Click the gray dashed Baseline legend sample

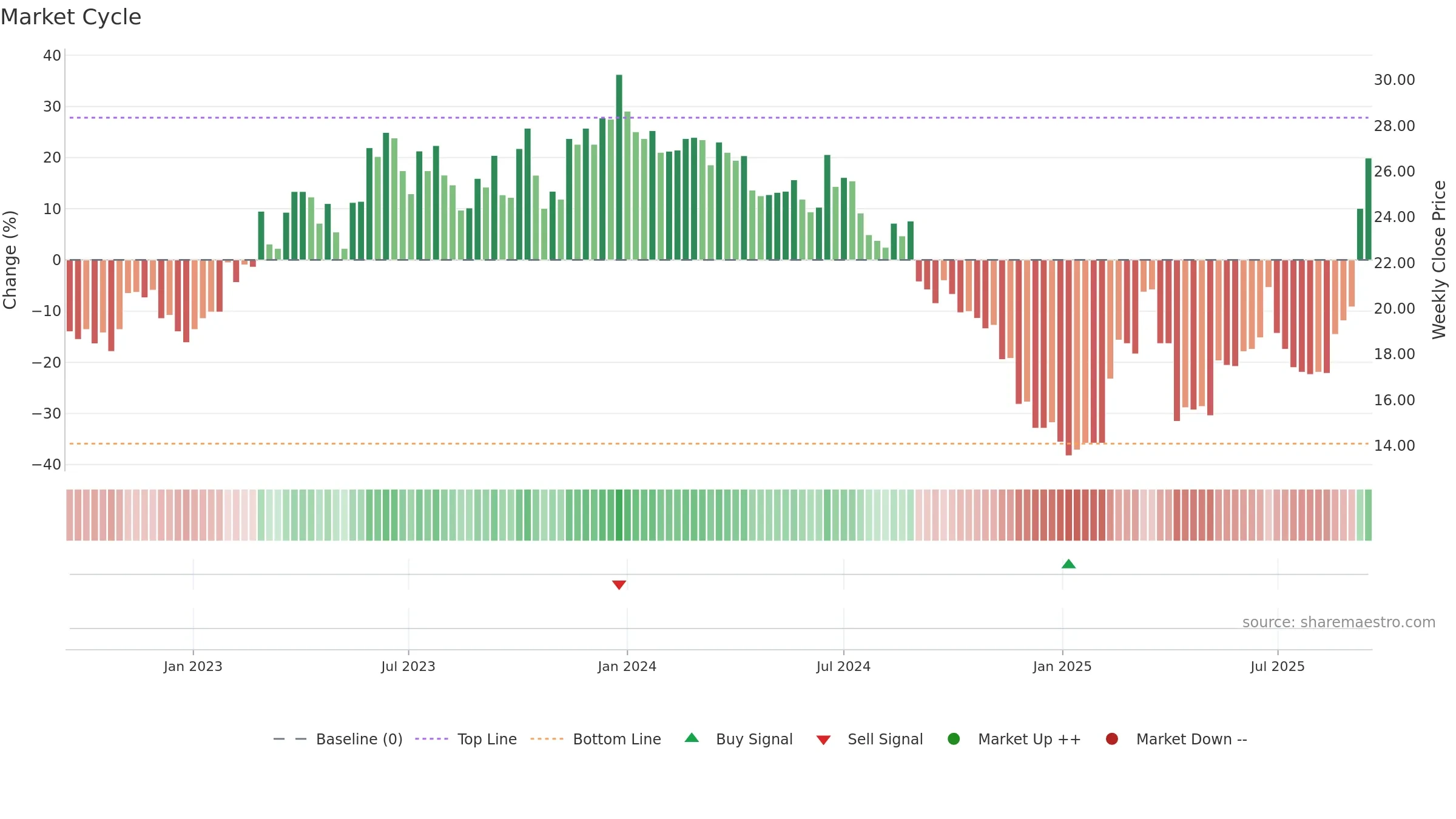pyautogui.click(x=290, y=739)
